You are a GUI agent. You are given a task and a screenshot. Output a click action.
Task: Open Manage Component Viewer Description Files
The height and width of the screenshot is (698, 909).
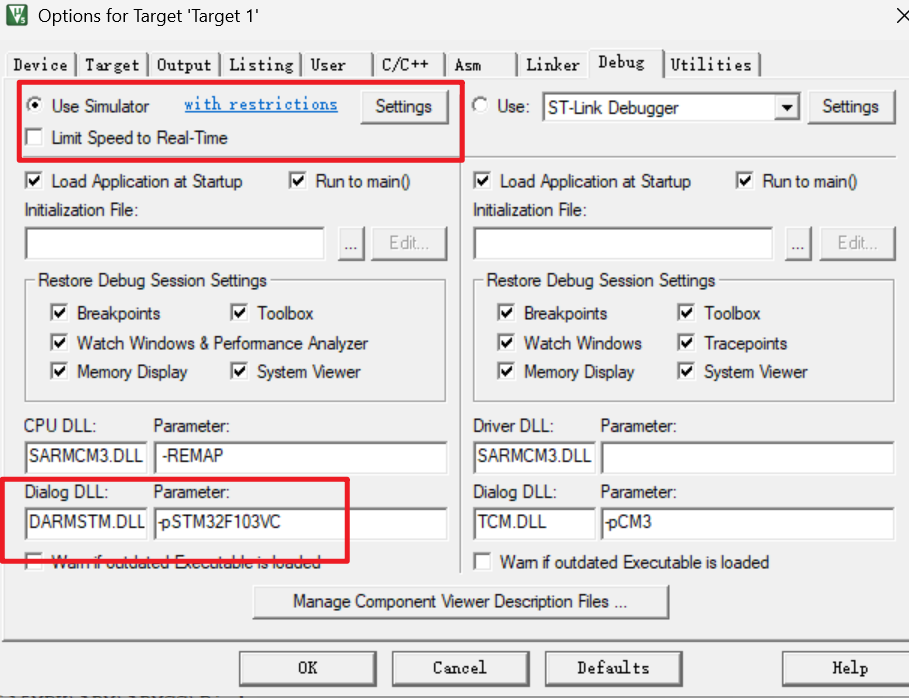(x=461, y=602)
